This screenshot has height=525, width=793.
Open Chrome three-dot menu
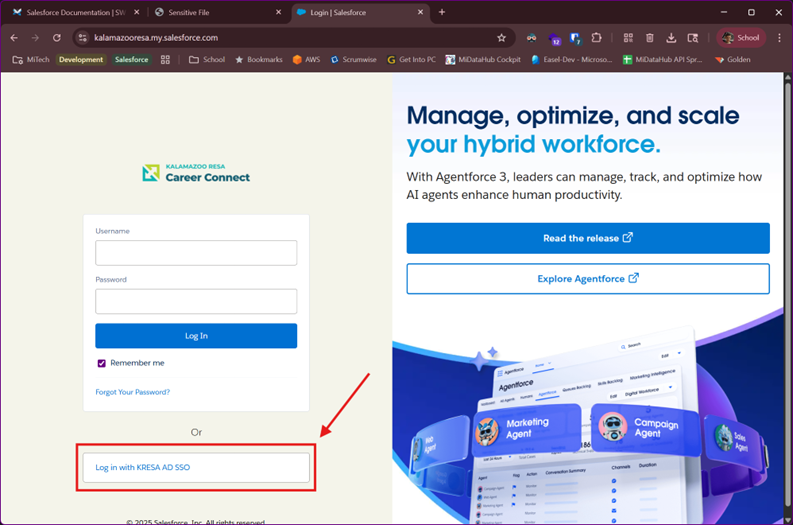[x=779, y=38]
